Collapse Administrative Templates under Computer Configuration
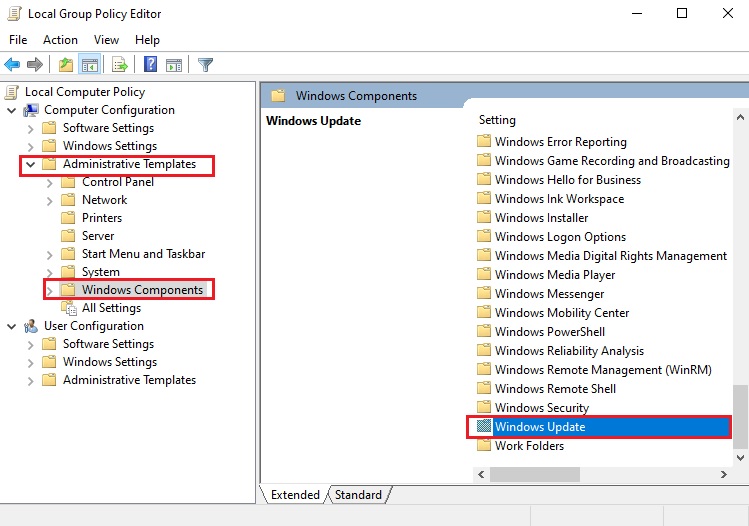 point(31,164)
